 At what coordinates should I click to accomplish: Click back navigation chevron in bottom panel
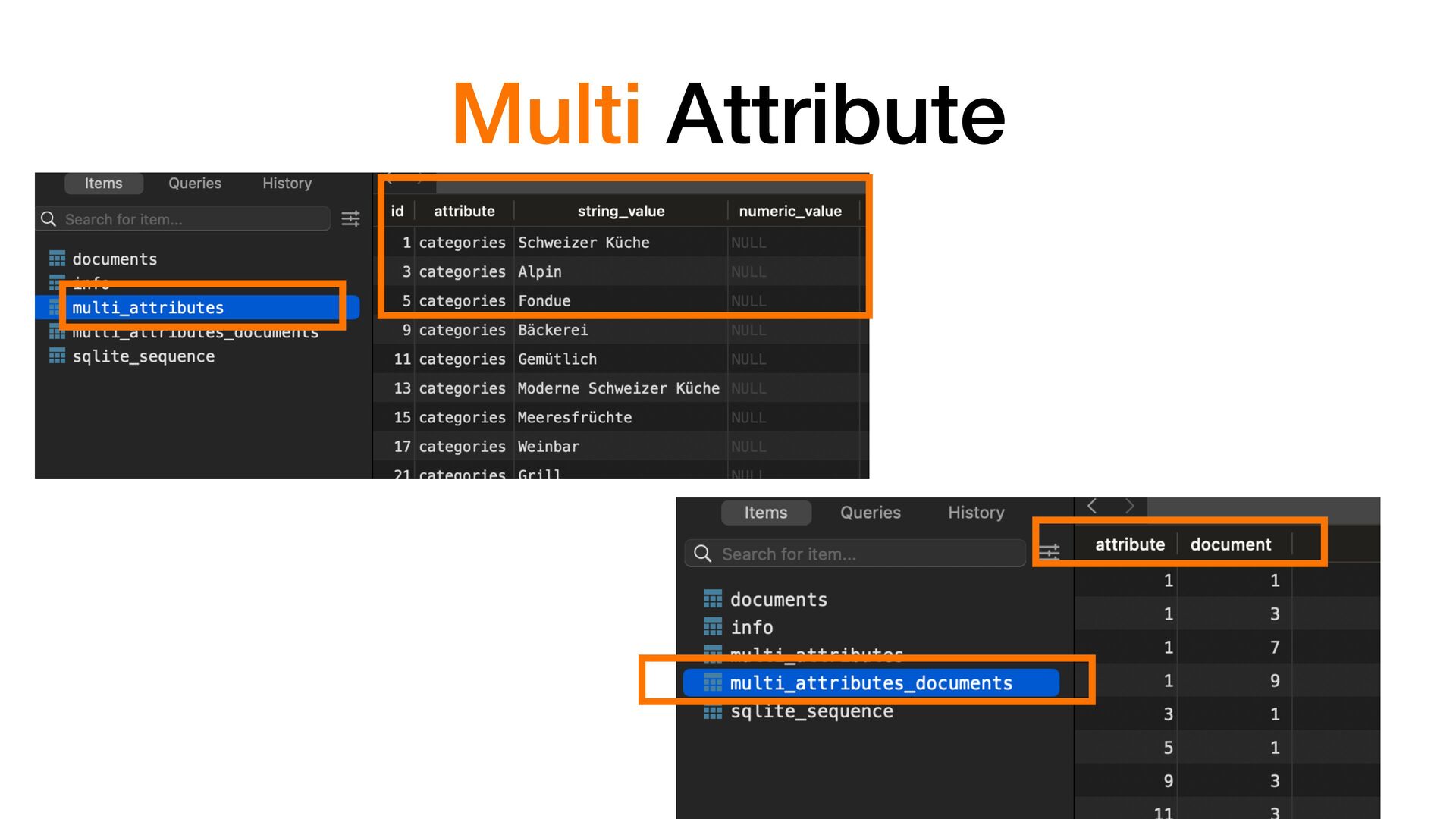click(x=1092, y=507)
